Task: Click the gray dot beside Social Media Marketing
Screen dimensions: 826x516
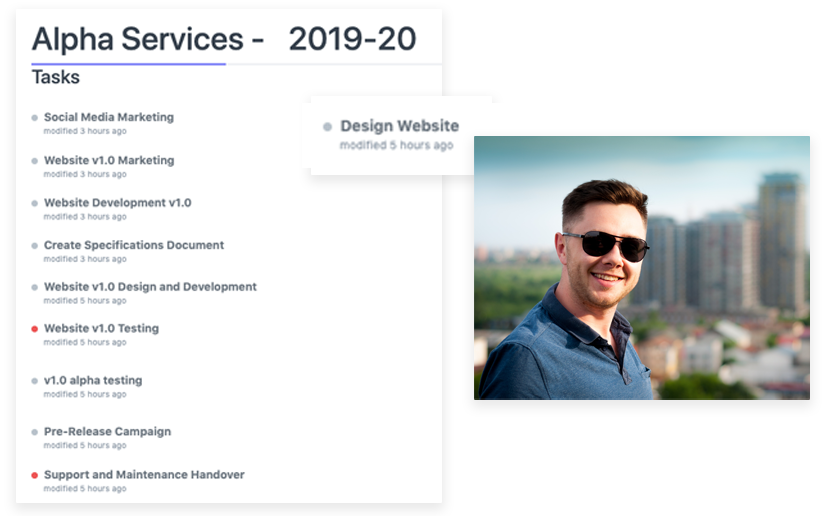Action: 35,118
